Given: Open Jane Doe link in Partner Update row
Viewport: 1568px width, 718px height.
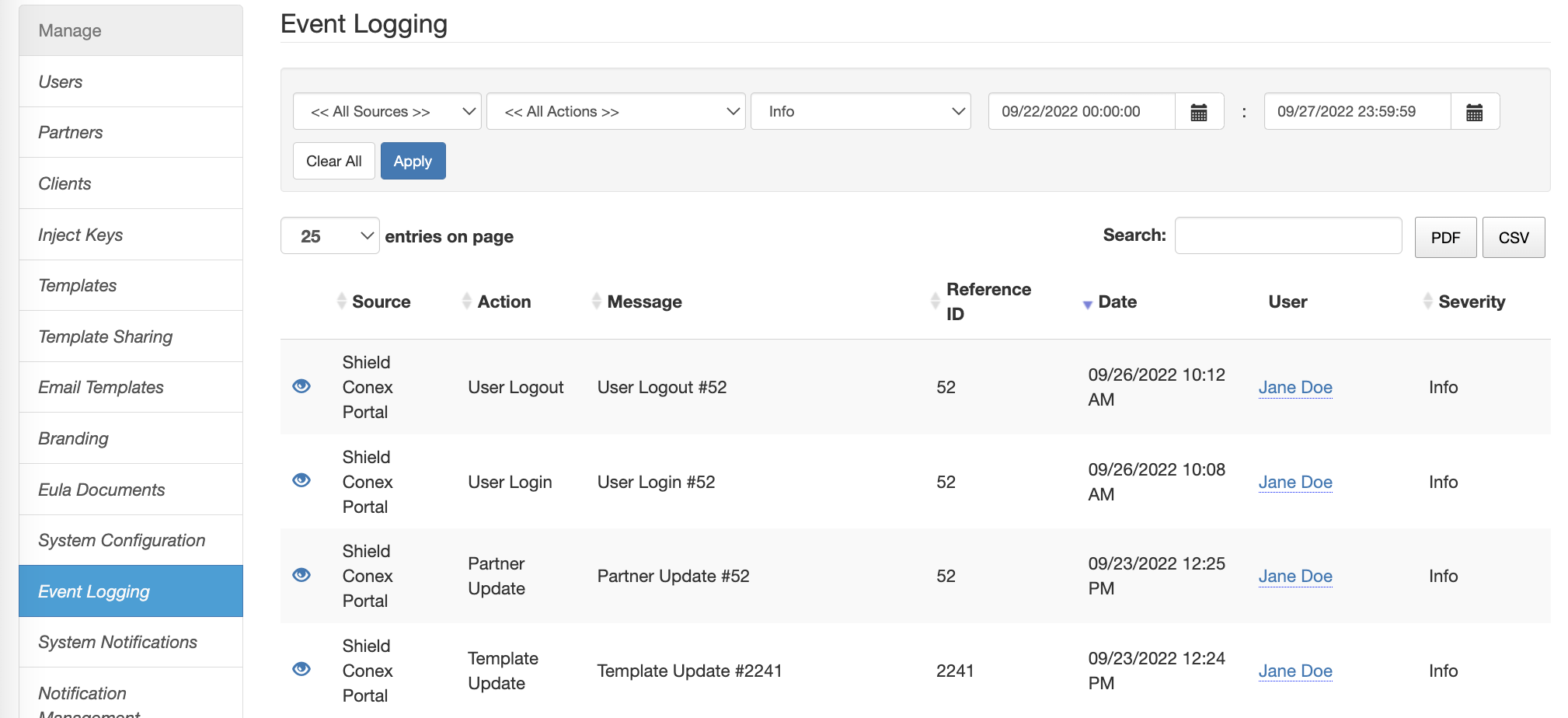Looking at the screenshot, I should [1295, 576].
